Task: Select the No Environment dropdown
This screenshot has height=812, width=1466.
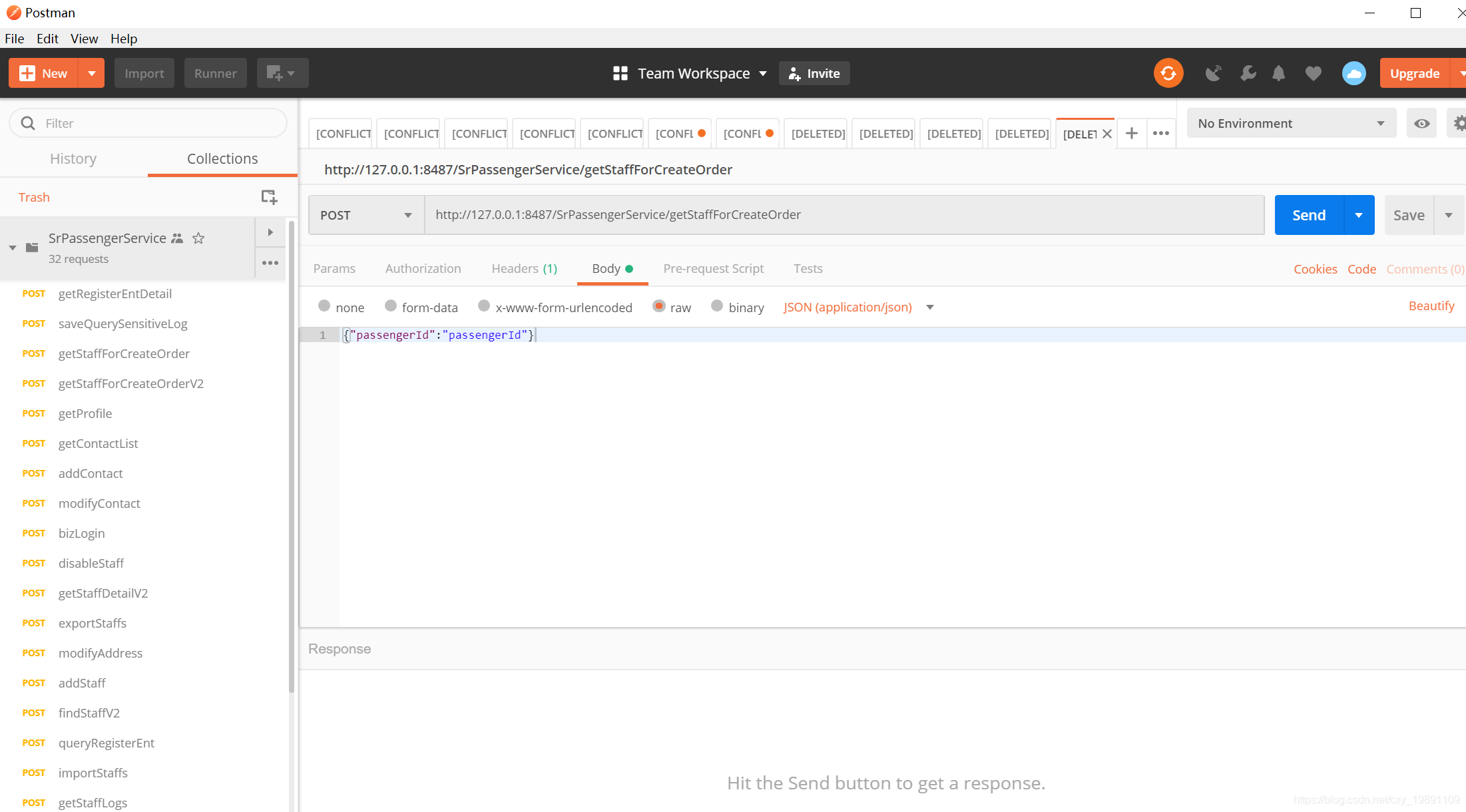Action: [1290, 122]
